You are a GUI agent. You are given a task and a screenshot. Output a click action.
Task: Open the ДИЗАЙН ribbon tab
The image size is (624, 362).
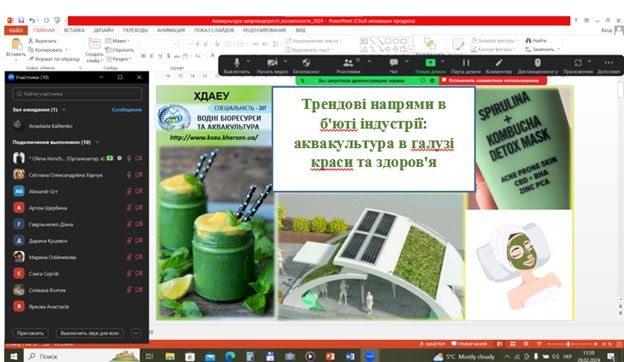tap(103, 30)
